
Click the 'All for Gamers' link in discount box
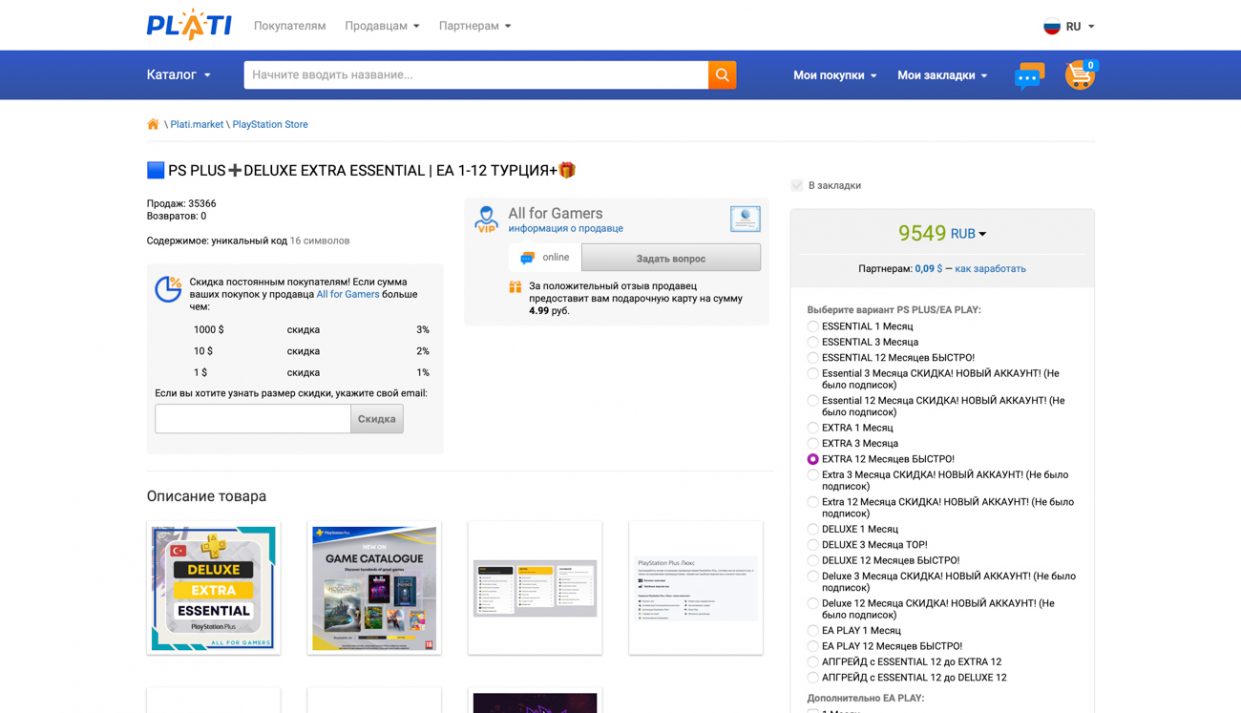(348, 295)
